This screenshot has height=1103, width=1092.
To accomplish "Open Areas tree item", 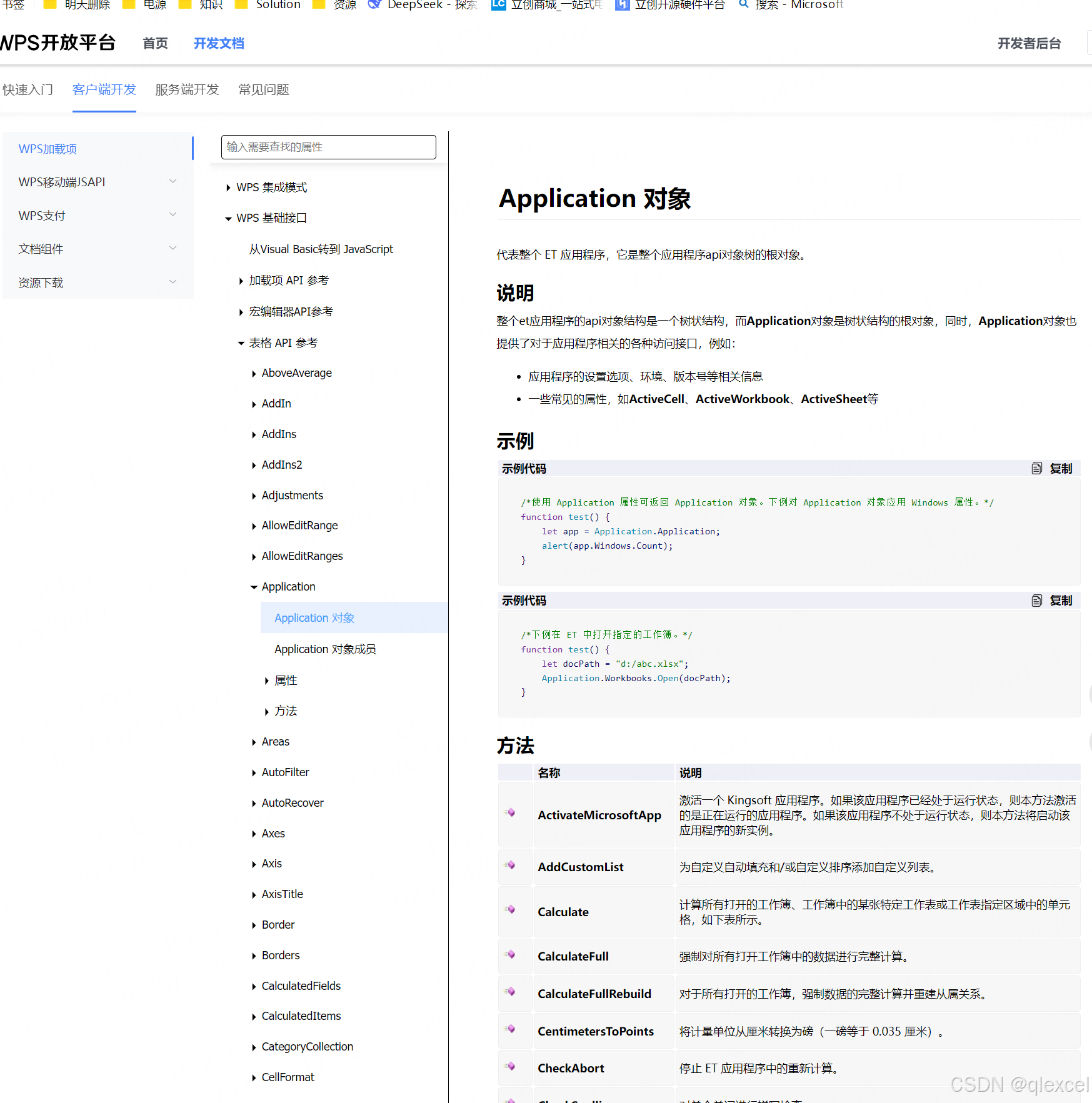I will coord(275,741).
